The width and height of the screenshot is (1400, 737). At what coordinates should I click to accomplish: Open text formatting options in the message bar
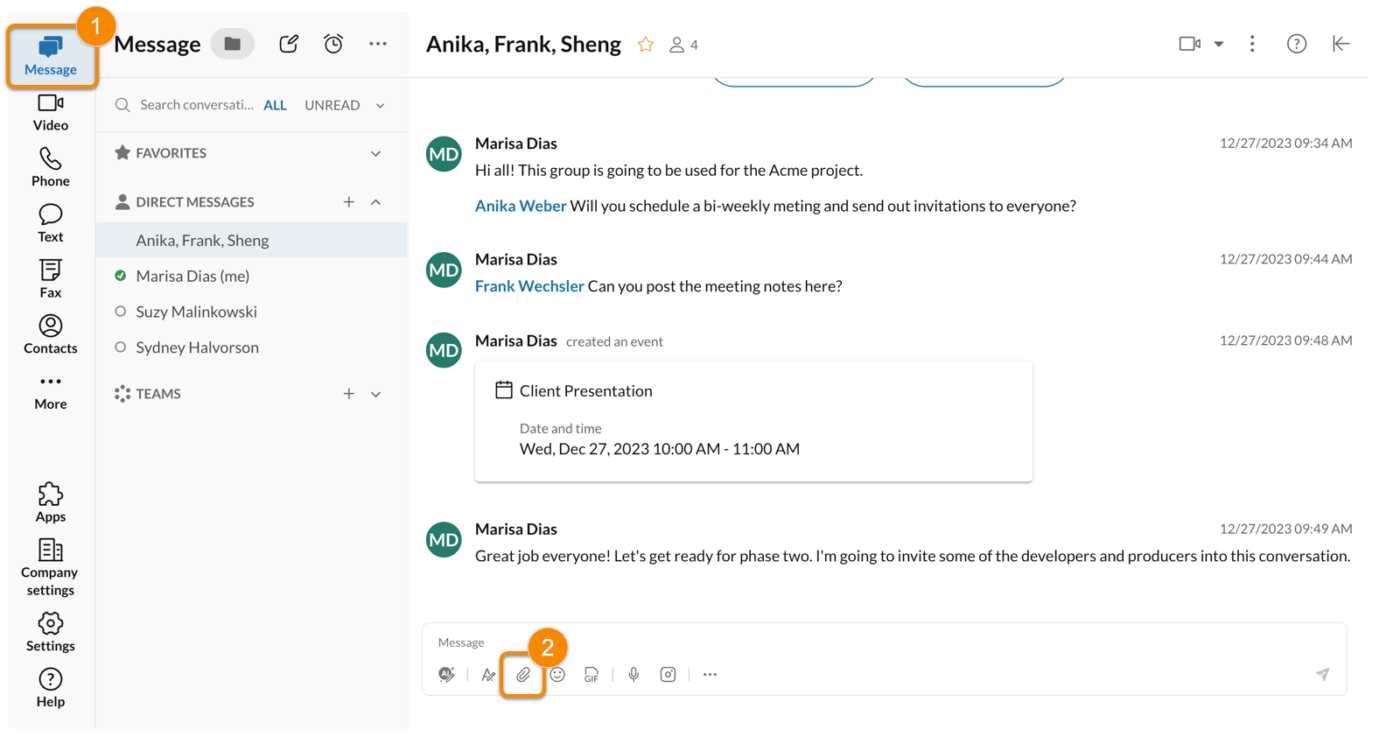(488, 674)
